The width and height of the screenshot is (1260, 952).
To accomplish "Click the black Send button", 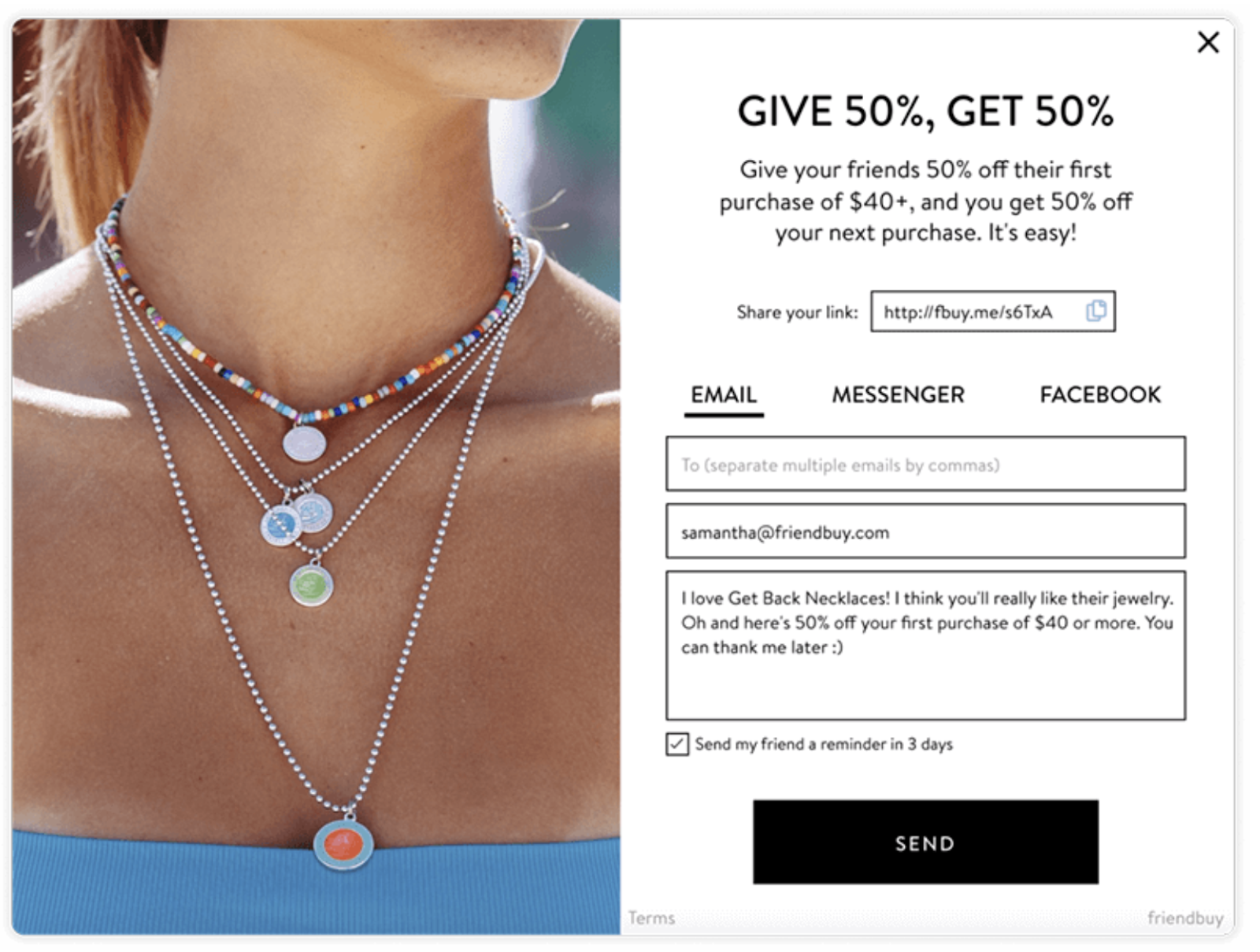I will tap(925, 842).
